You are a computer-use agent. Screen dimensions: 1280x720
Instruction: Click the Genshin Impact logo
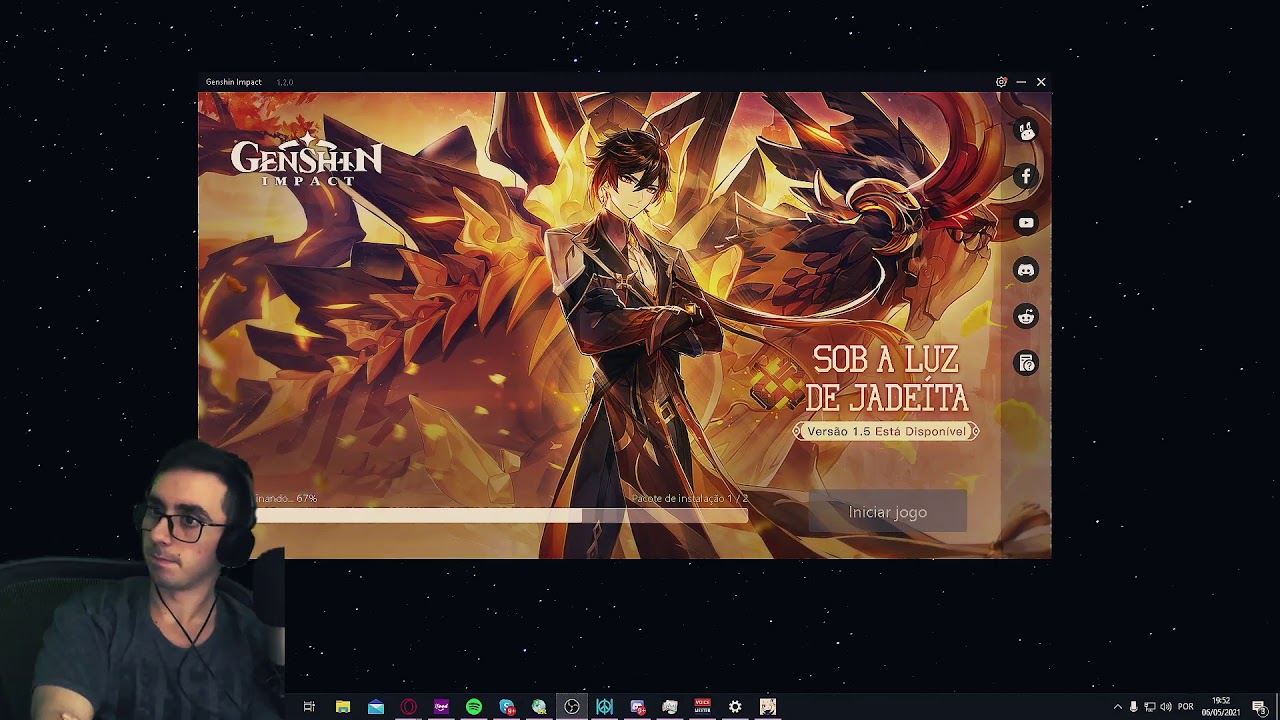click(x=306, y=160)
